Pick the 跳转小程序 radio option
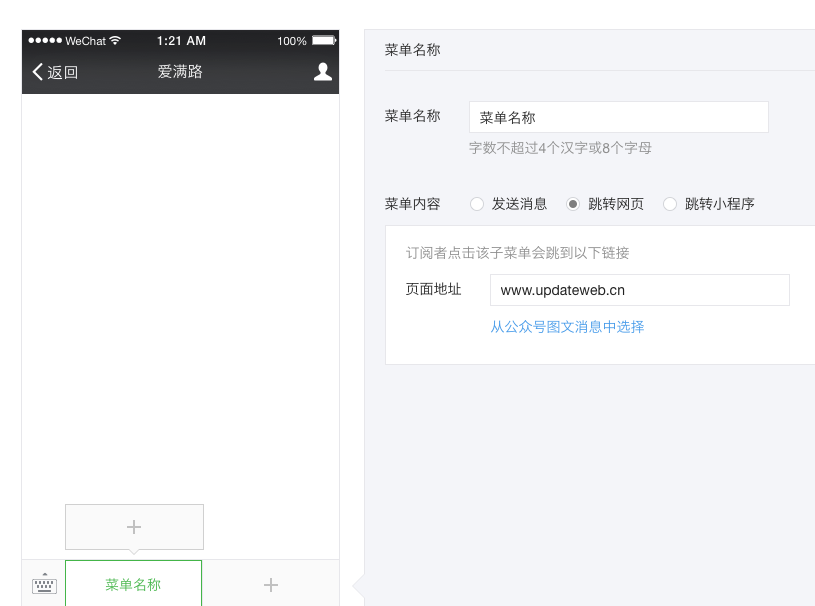This screenshot has height=606, width=815. 670,204
